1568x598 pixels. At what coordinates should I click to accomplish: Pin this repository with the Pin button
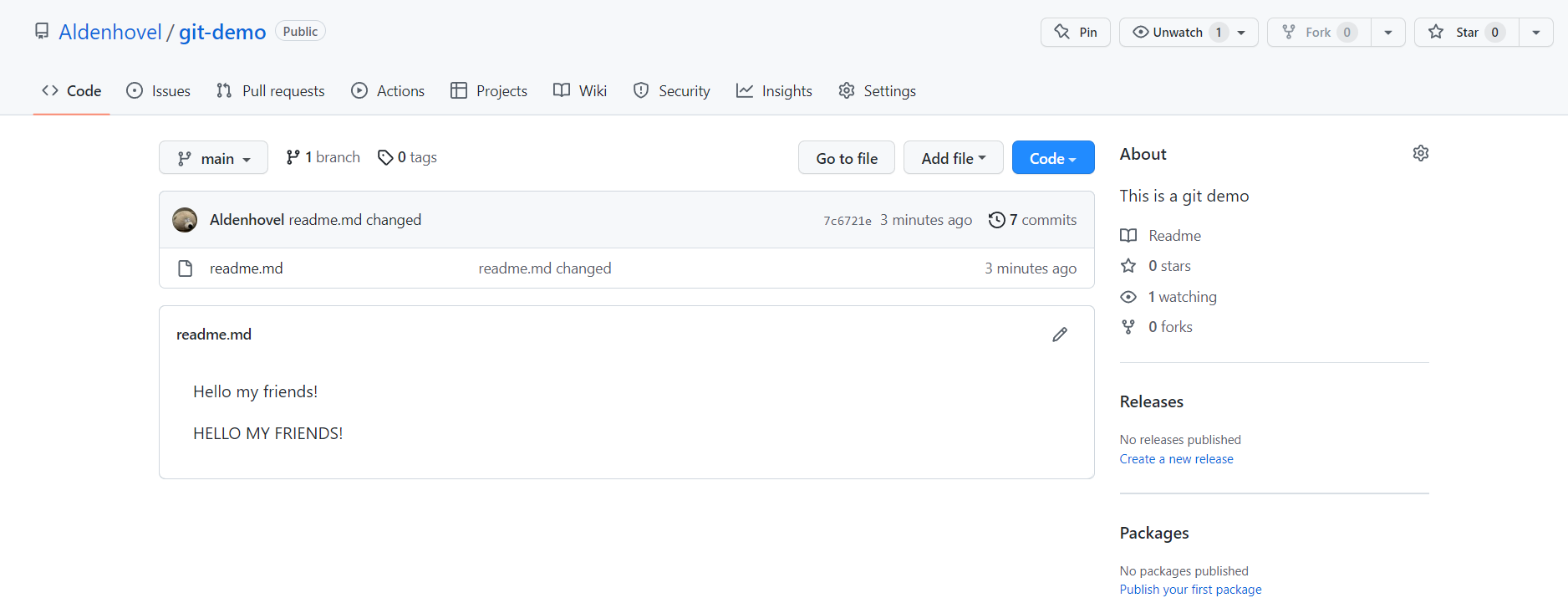point(1076,32)
